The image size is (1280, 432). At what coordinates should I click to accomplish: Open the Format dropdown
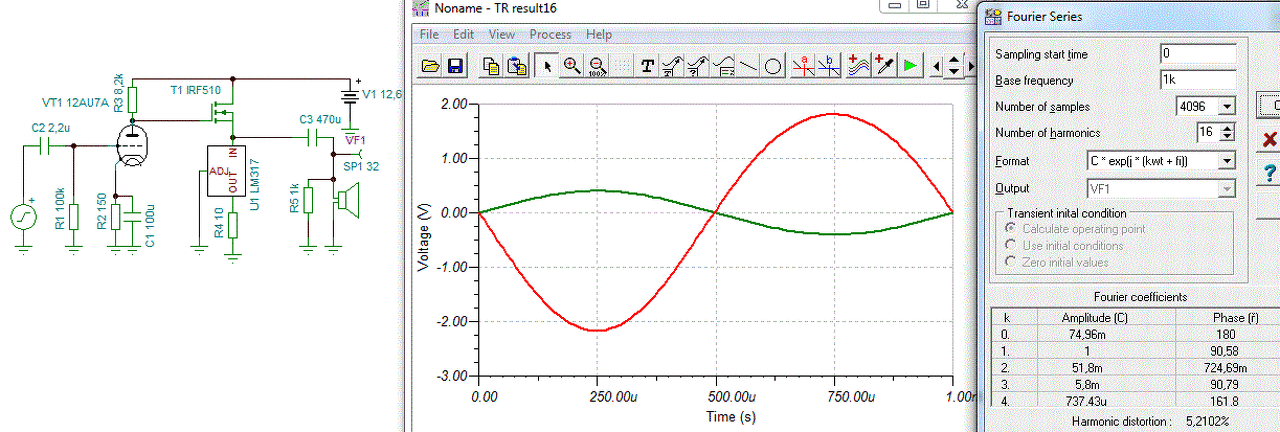pyautogui.click(x=1228, y=160)
